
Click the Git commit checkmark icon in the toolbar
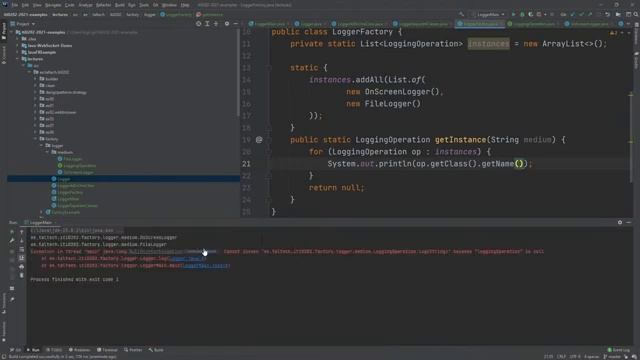point(581,14)
